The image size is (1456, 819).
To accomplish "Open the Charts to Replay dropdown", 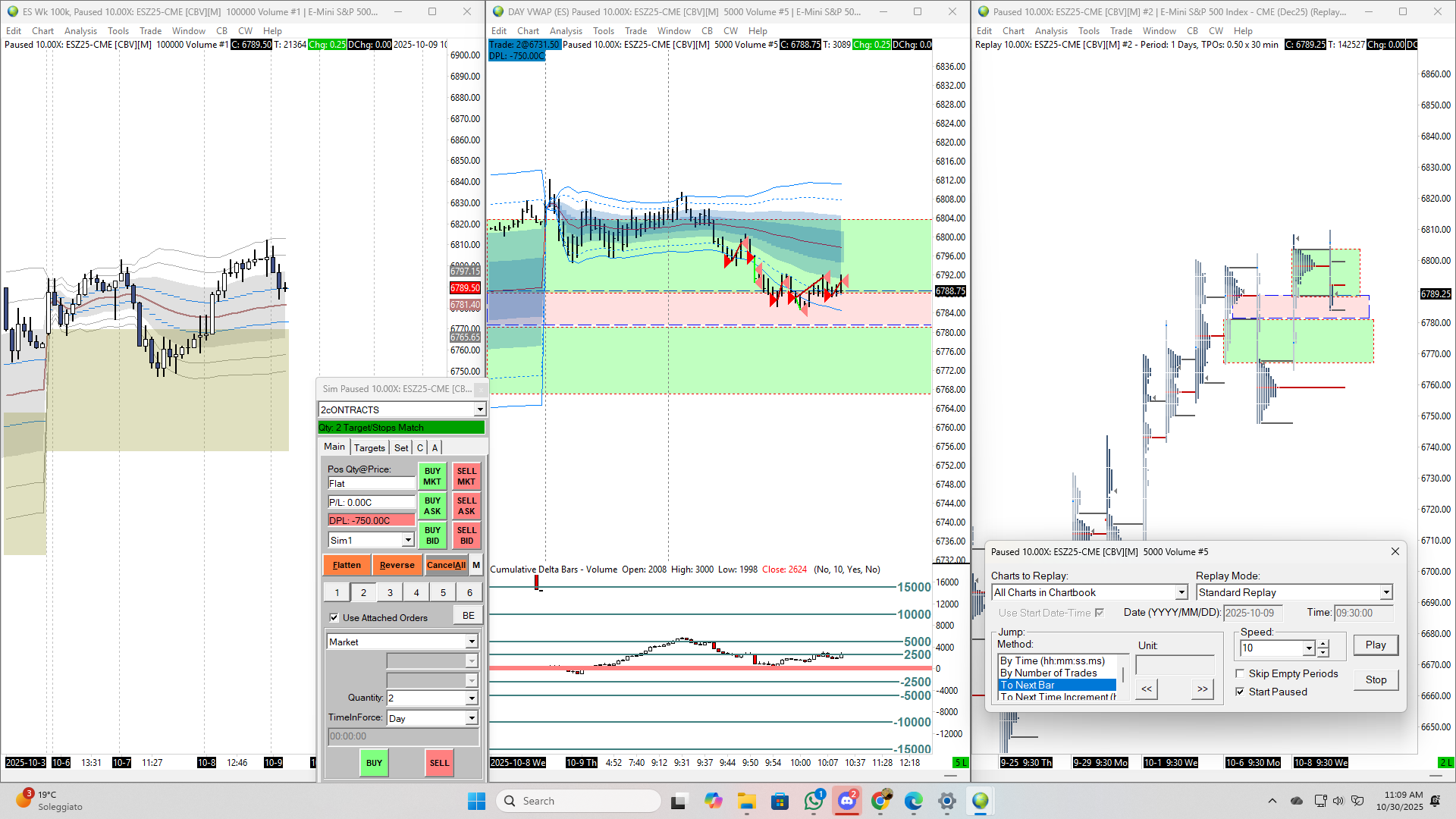I will pos(1181,592).
